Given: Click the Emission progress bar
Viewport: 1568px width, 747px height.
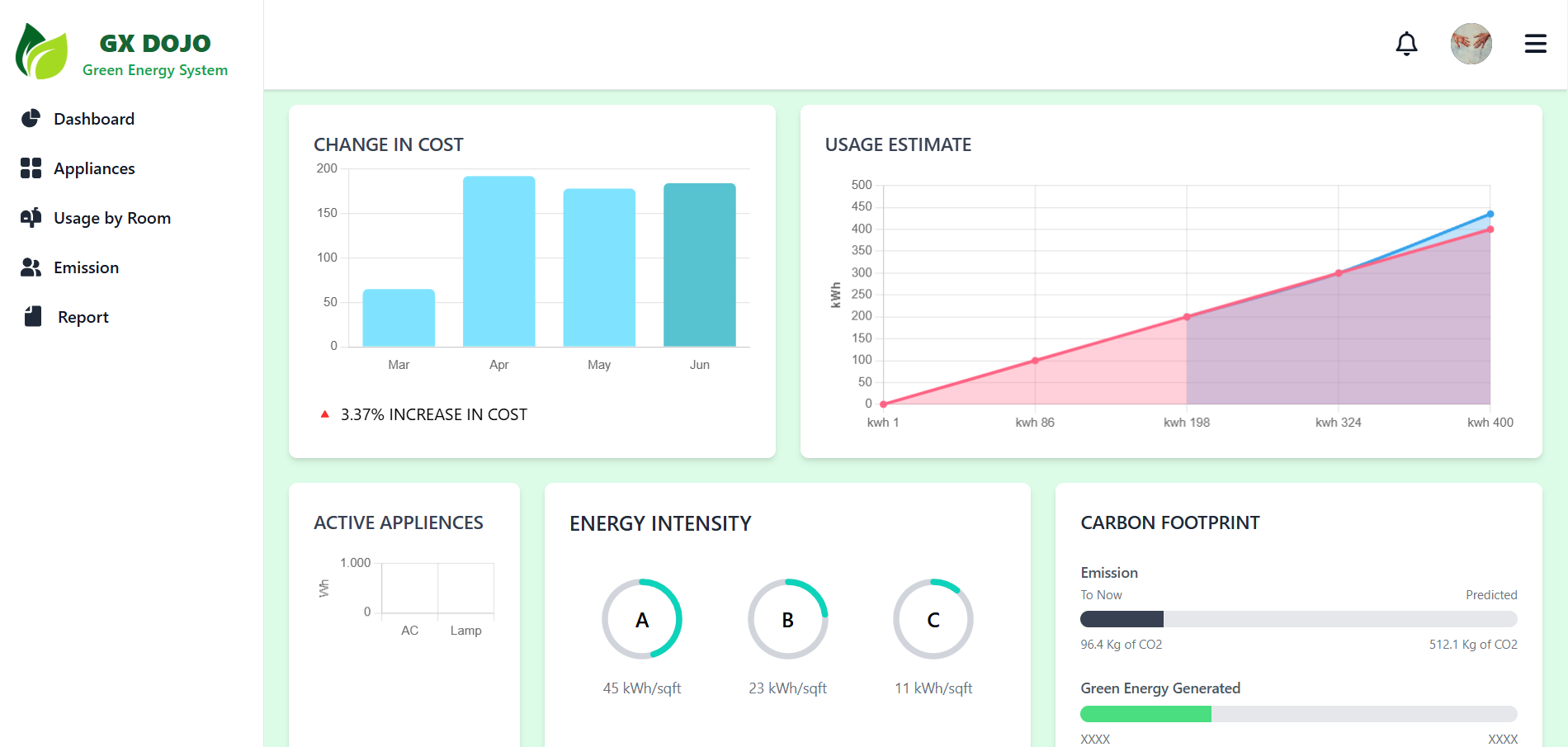Looking at the screenshot, I should click(x=1298, y=619).
